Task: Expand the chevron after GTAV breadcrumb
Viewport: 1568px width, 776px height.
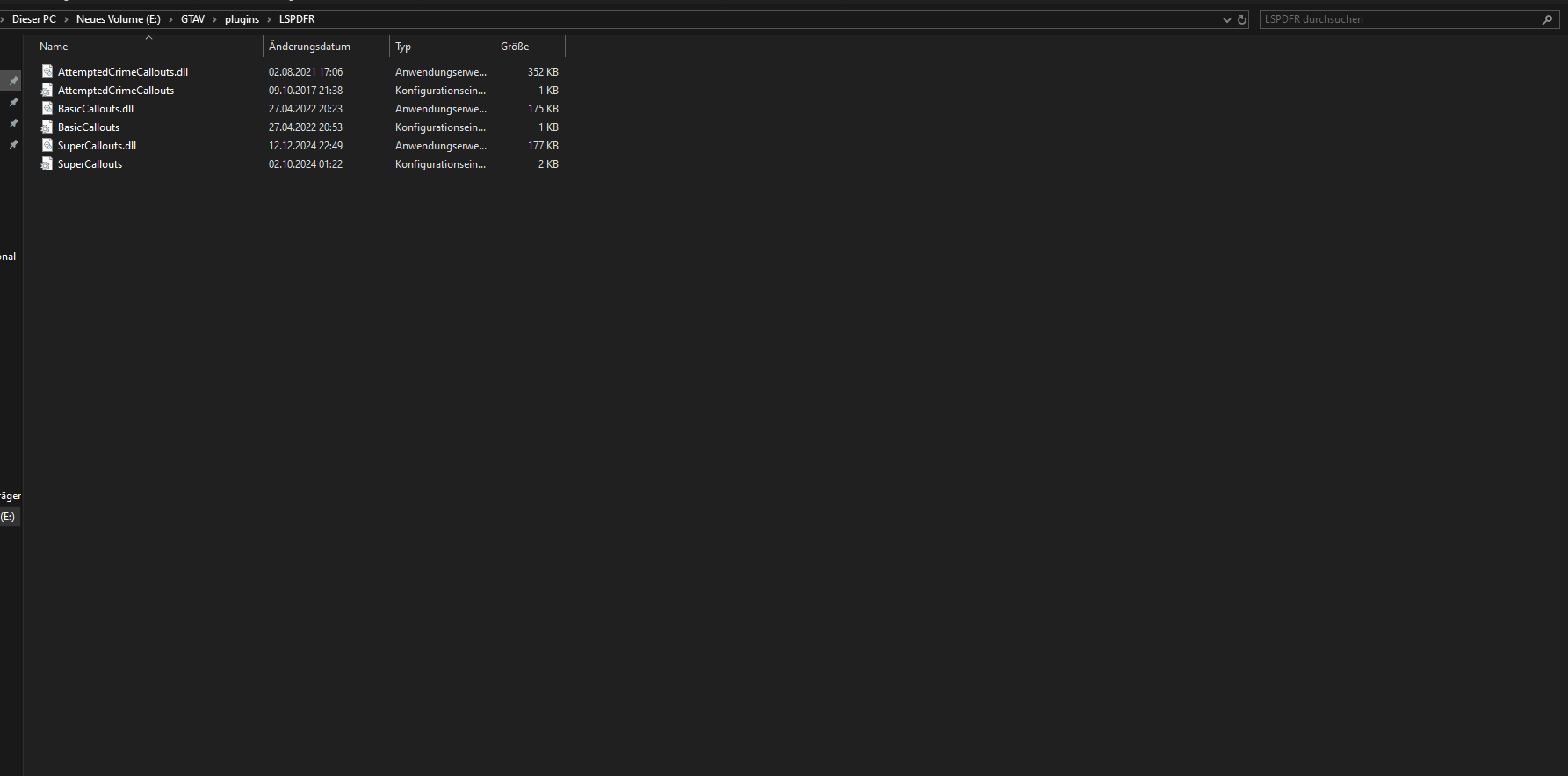Action: pyautogui.click(x=214, y=19)
